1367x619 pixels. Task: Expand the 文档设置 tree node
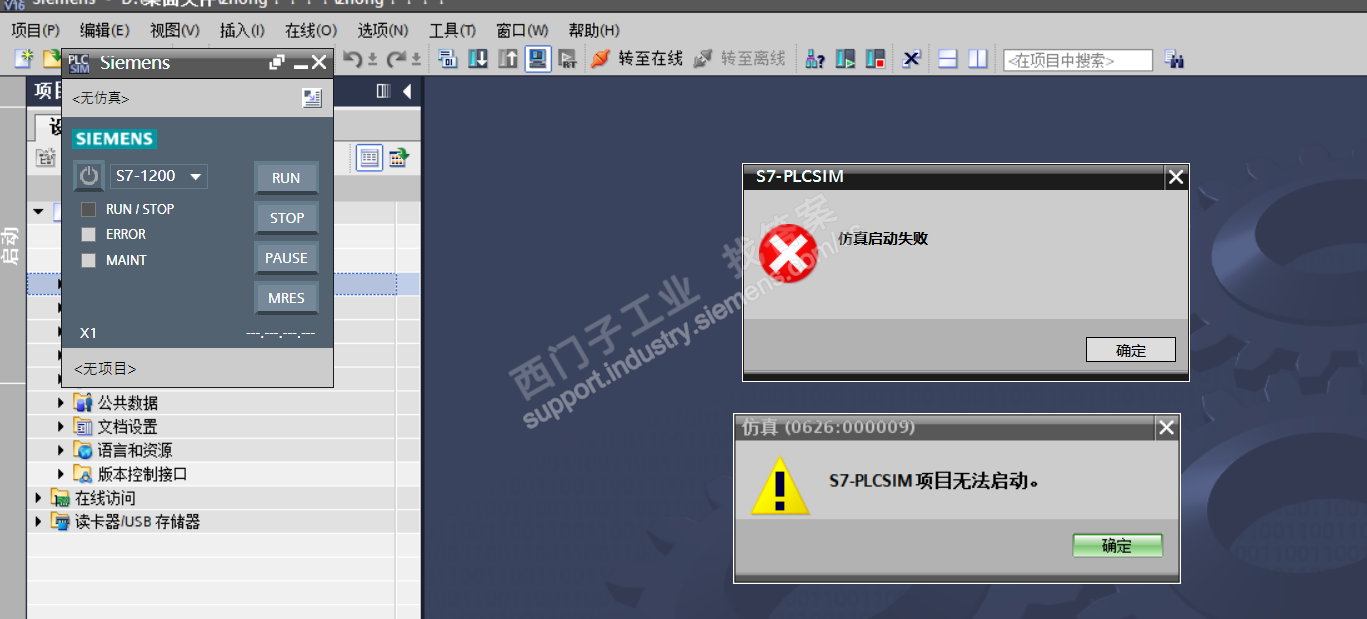62,427
